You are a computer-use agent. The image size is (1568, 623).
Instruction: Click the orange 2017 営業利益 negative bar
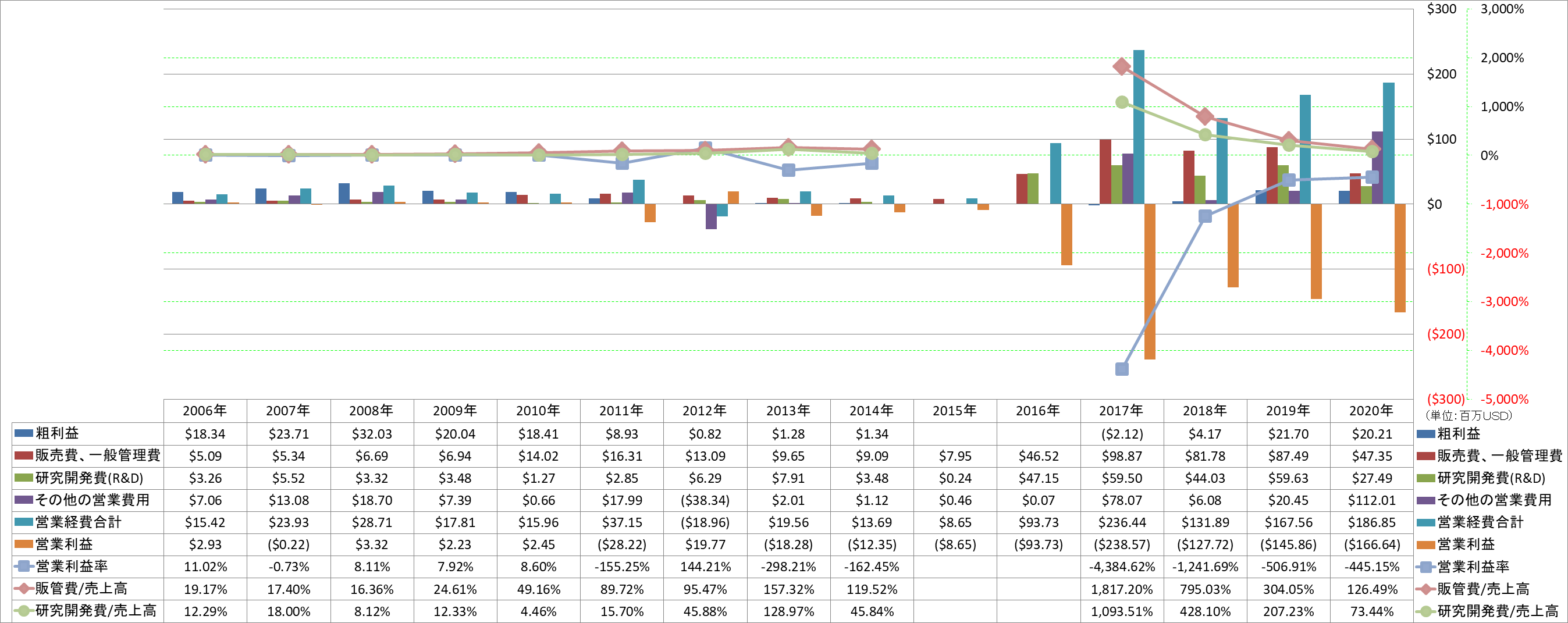coord(1149,281)
